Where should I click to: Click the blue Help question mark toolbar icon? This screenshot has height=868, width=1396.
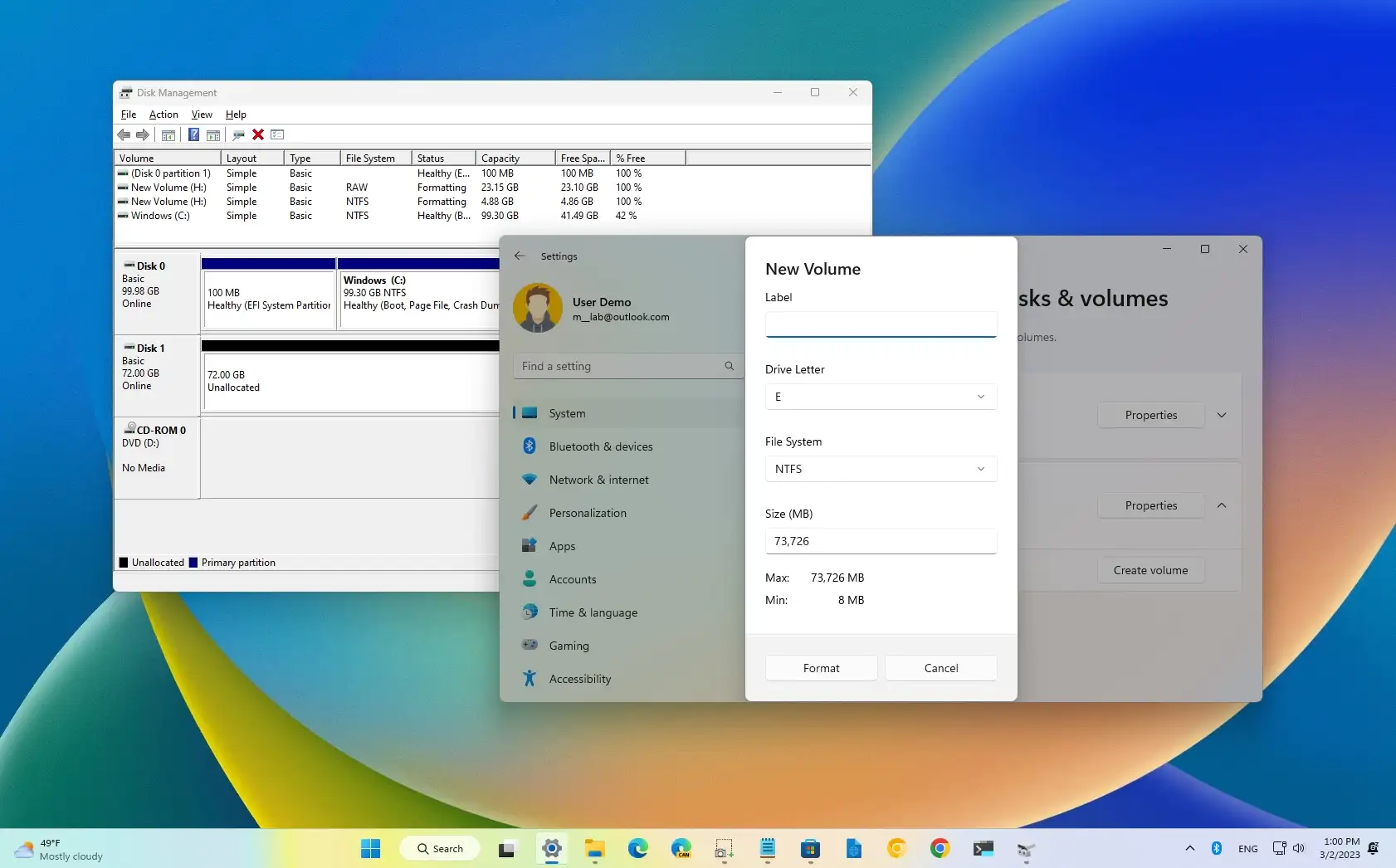(193, 134)
